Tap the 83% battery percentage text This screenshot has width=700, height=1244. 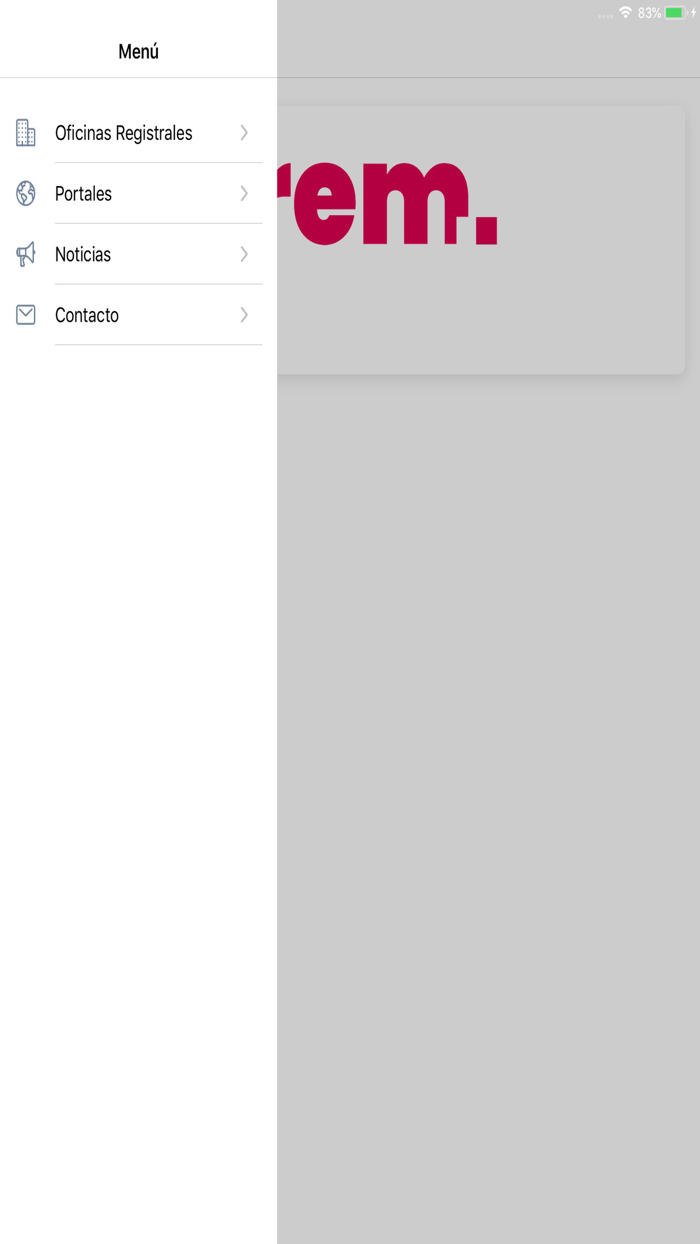[650, 13]
